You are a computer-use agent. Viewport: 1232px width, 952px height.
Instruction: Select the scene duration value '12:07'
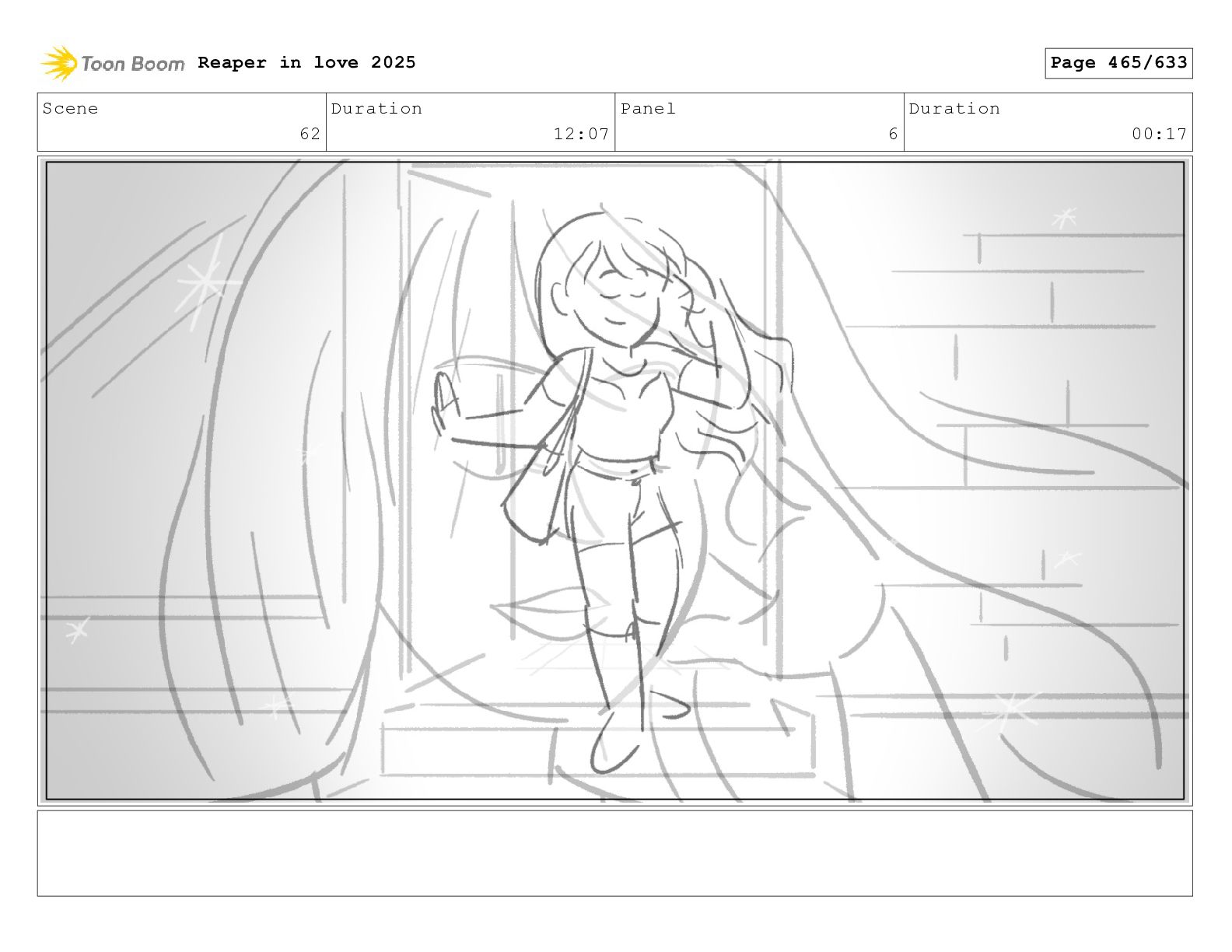pos(581,134)
